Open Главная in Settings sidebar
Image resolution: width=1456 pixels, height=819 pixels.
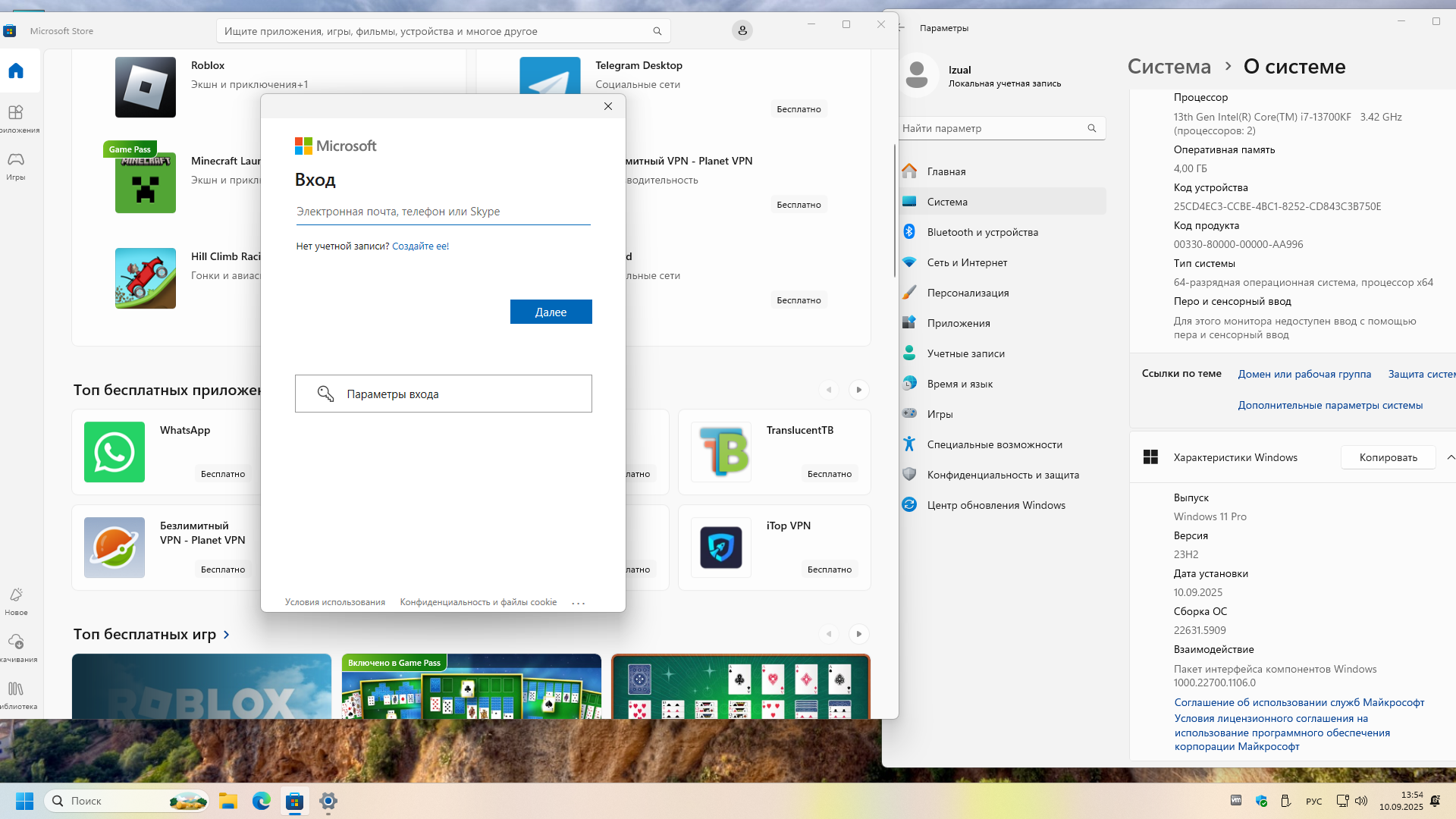coord(1001,171)
